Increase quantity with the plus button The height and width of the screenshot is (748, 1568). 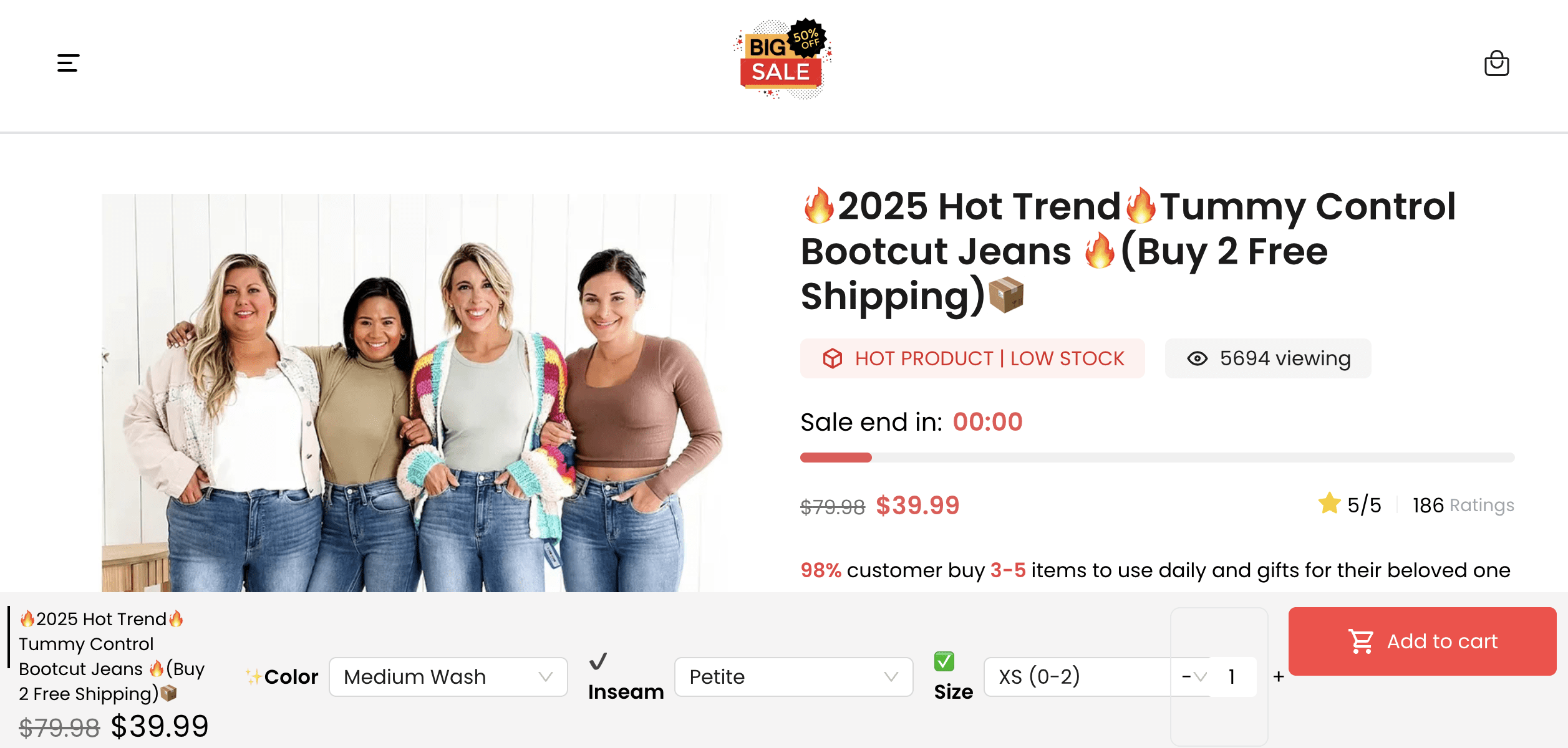(1278, 677)
